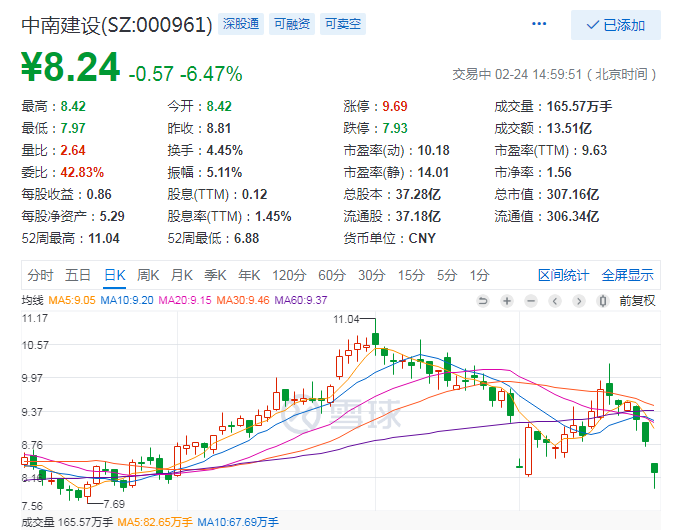Select the 月K chart tab
Image resolution: width=682 pixels, height=530 pixels.
[181, 275]
